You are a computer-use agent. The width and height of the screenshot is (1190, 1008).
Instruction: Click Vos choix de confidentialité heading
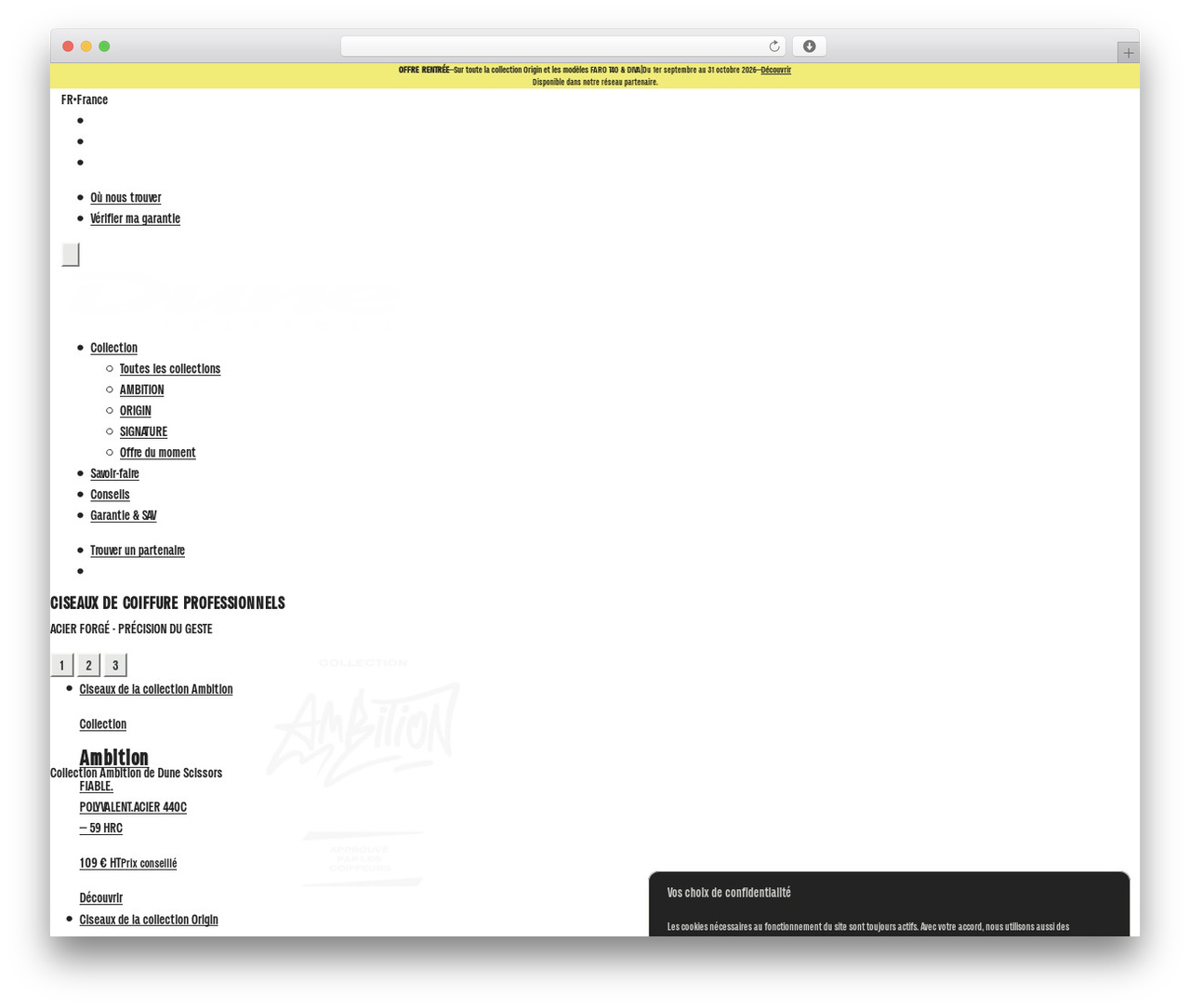click(729, 893)
